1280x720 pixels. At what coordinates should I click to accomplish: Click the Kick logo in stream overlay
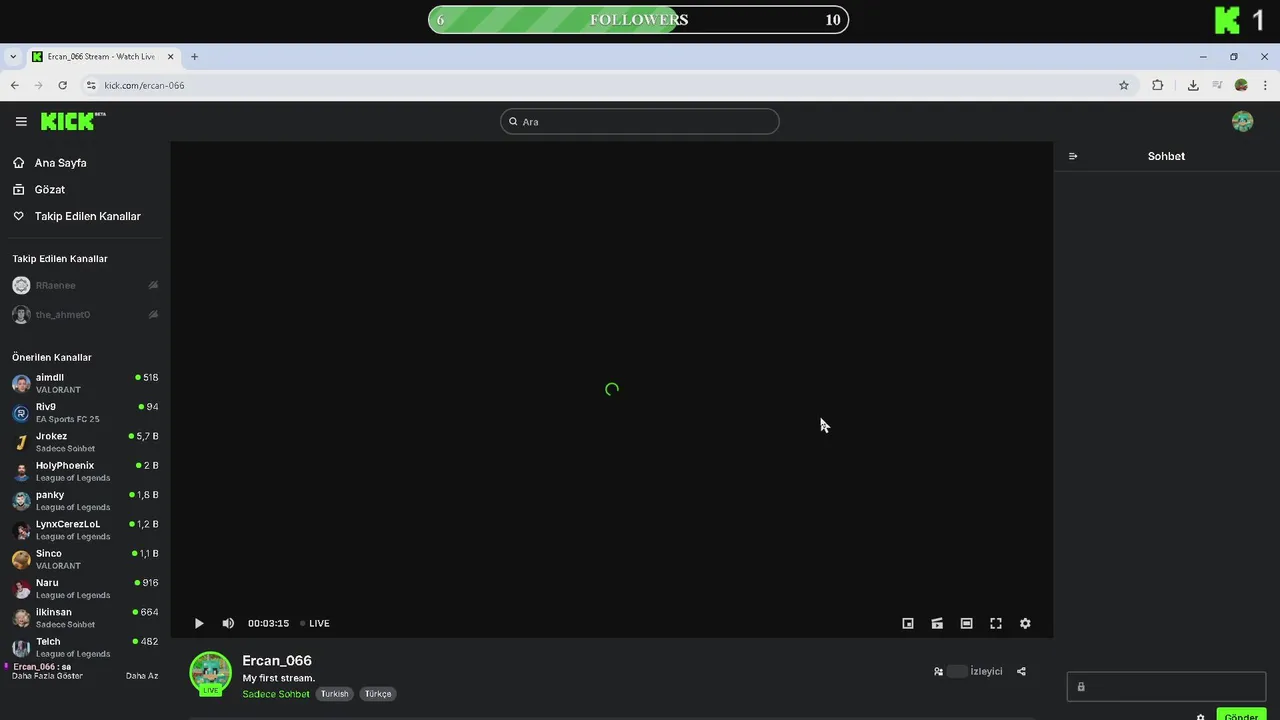click(x=1227, y=20)
